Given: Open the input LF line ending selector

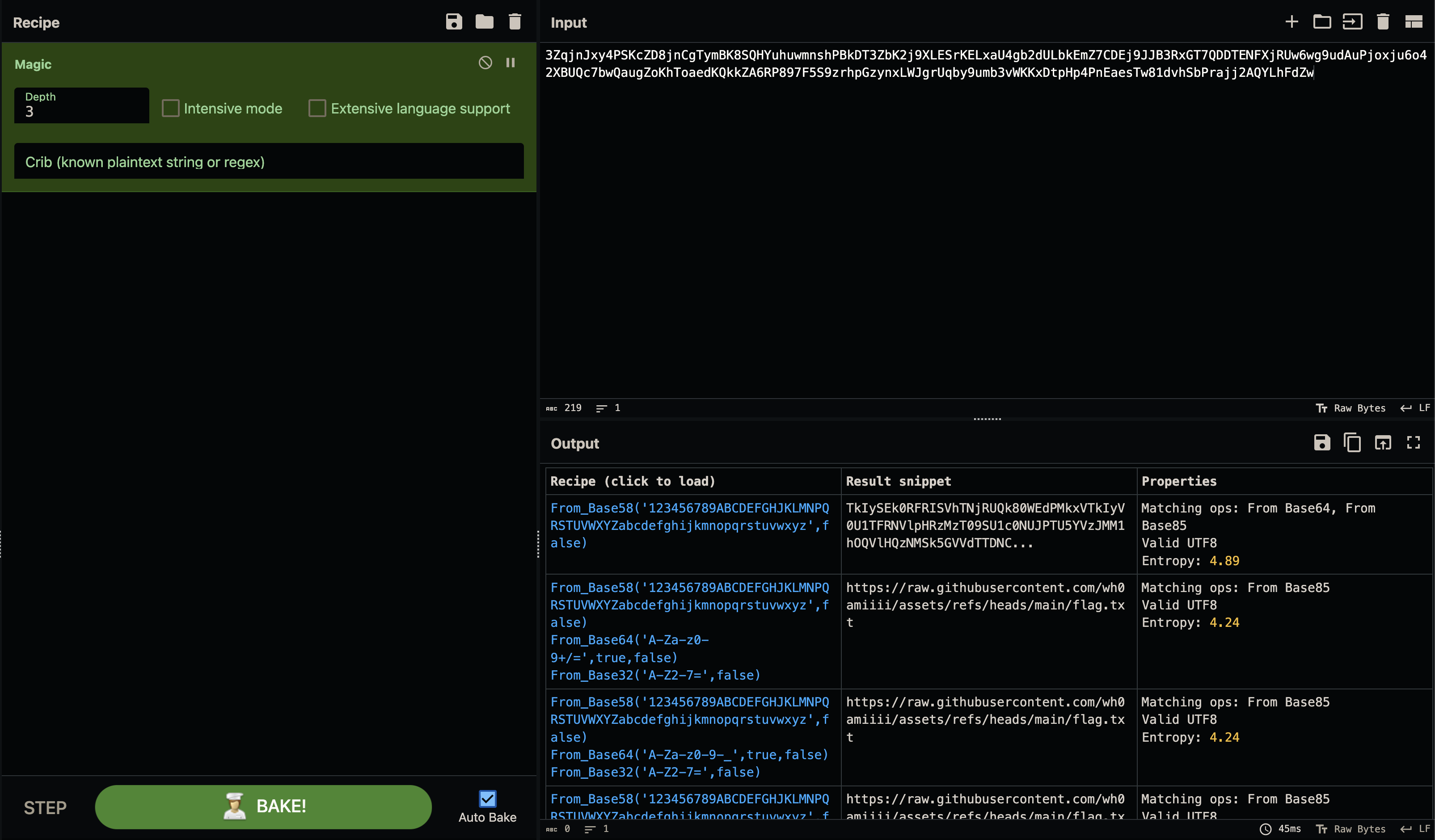Looking at the screenshot, I should click(x=1415, y=408).
